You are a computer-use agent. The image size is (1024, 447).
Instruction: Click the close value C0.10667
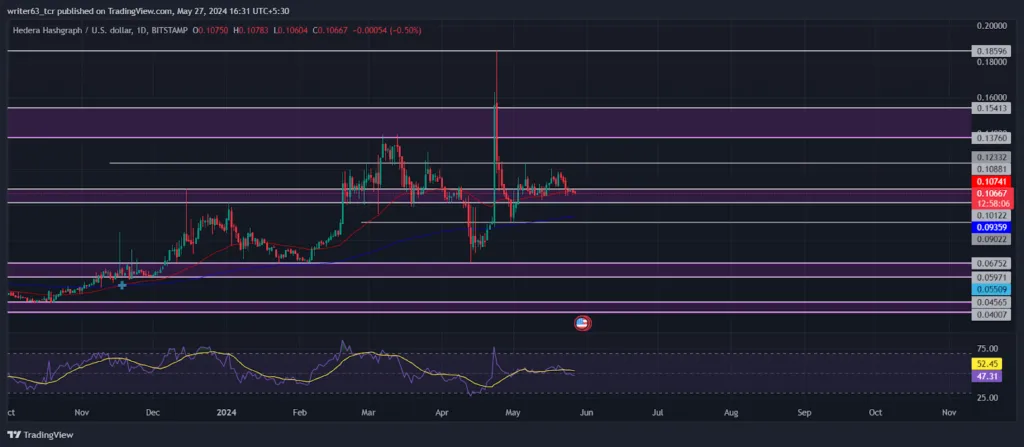click(330, 31)
